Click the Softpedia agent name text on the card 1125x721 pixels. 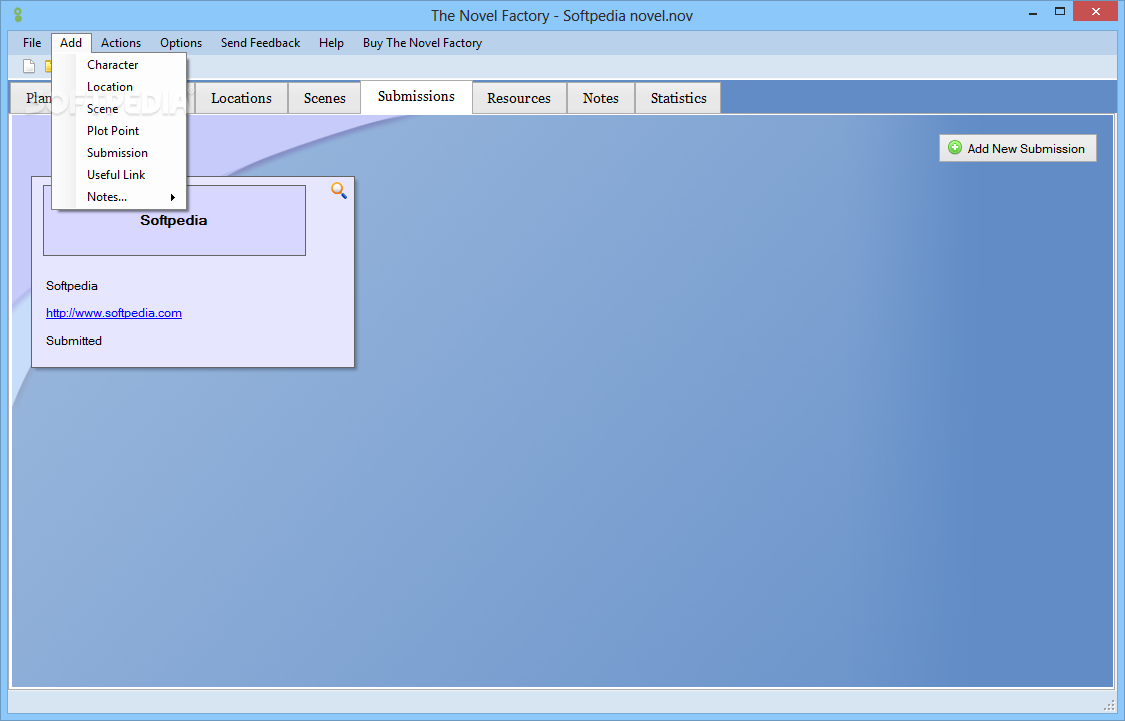coord(72,286)
